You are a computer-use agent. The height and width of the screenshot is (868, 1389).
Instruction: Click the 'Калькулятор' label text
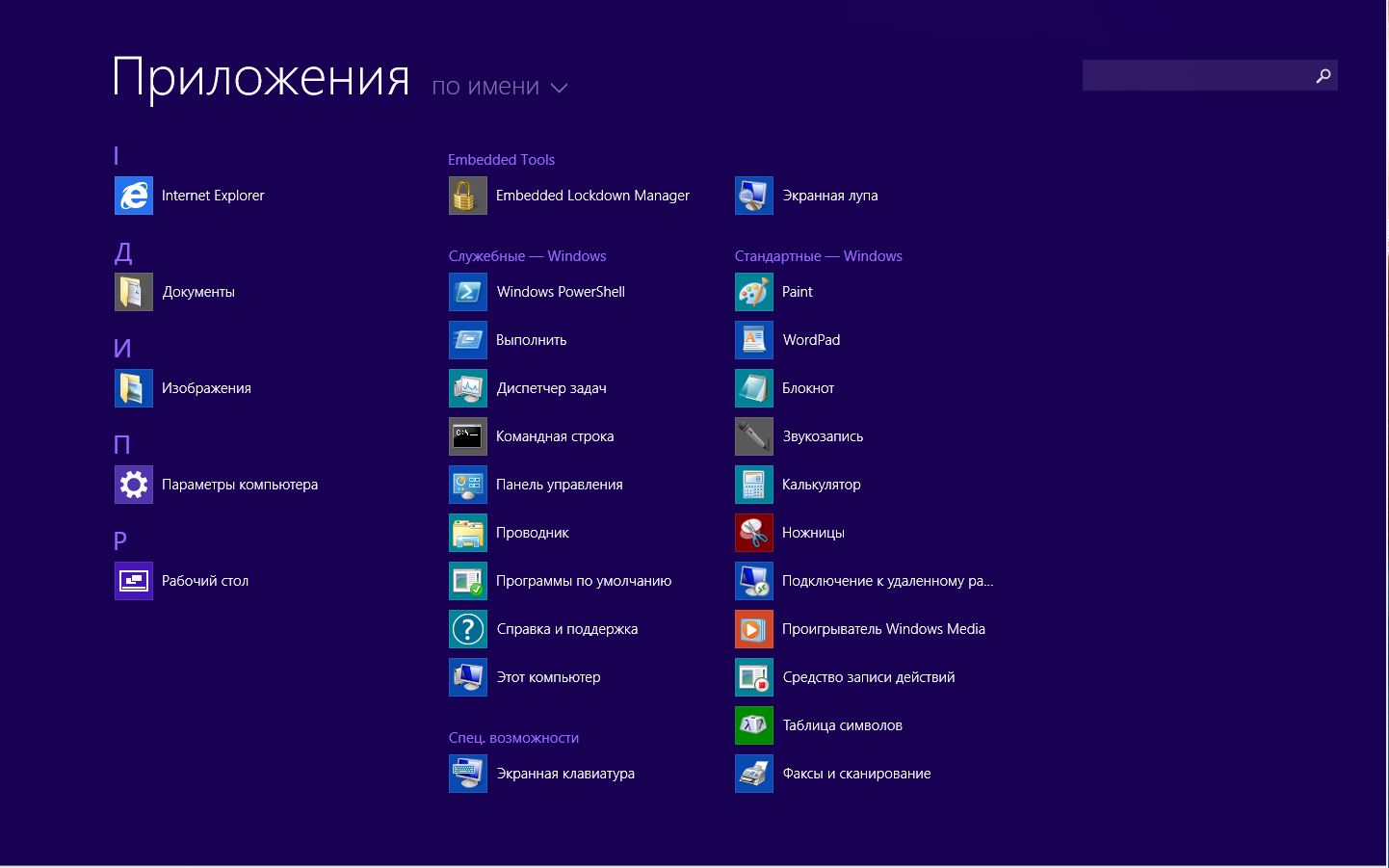pos(822,485)
